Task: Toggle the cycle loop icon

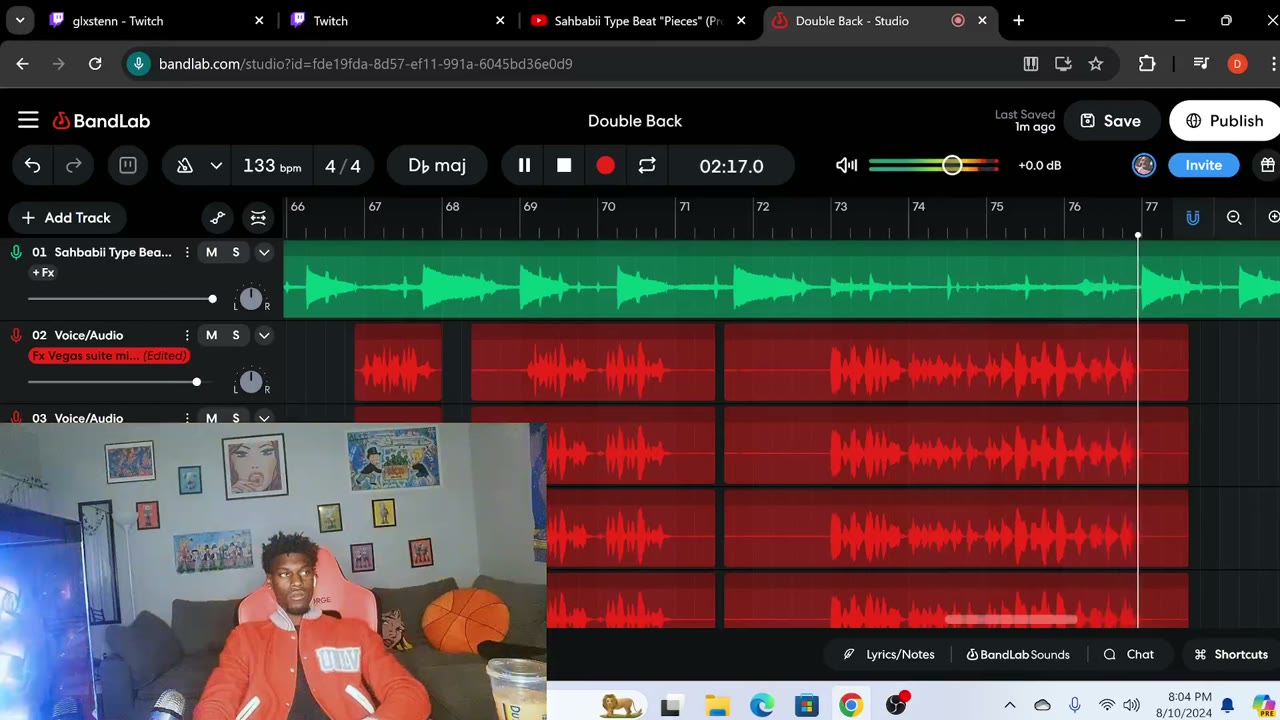Action: tap(647, 166)
